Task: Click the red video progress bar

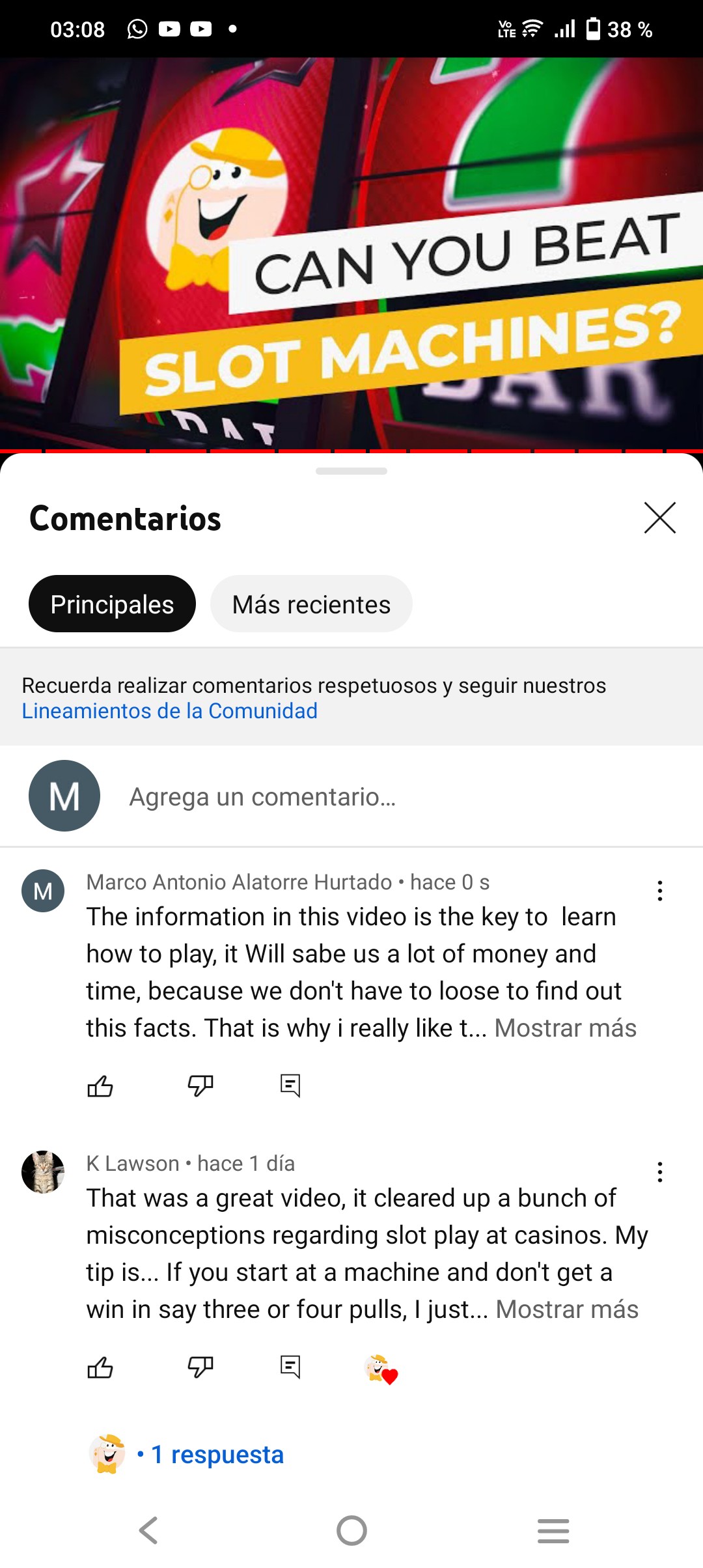Action: pyautogui.click(x=351, y=451)
